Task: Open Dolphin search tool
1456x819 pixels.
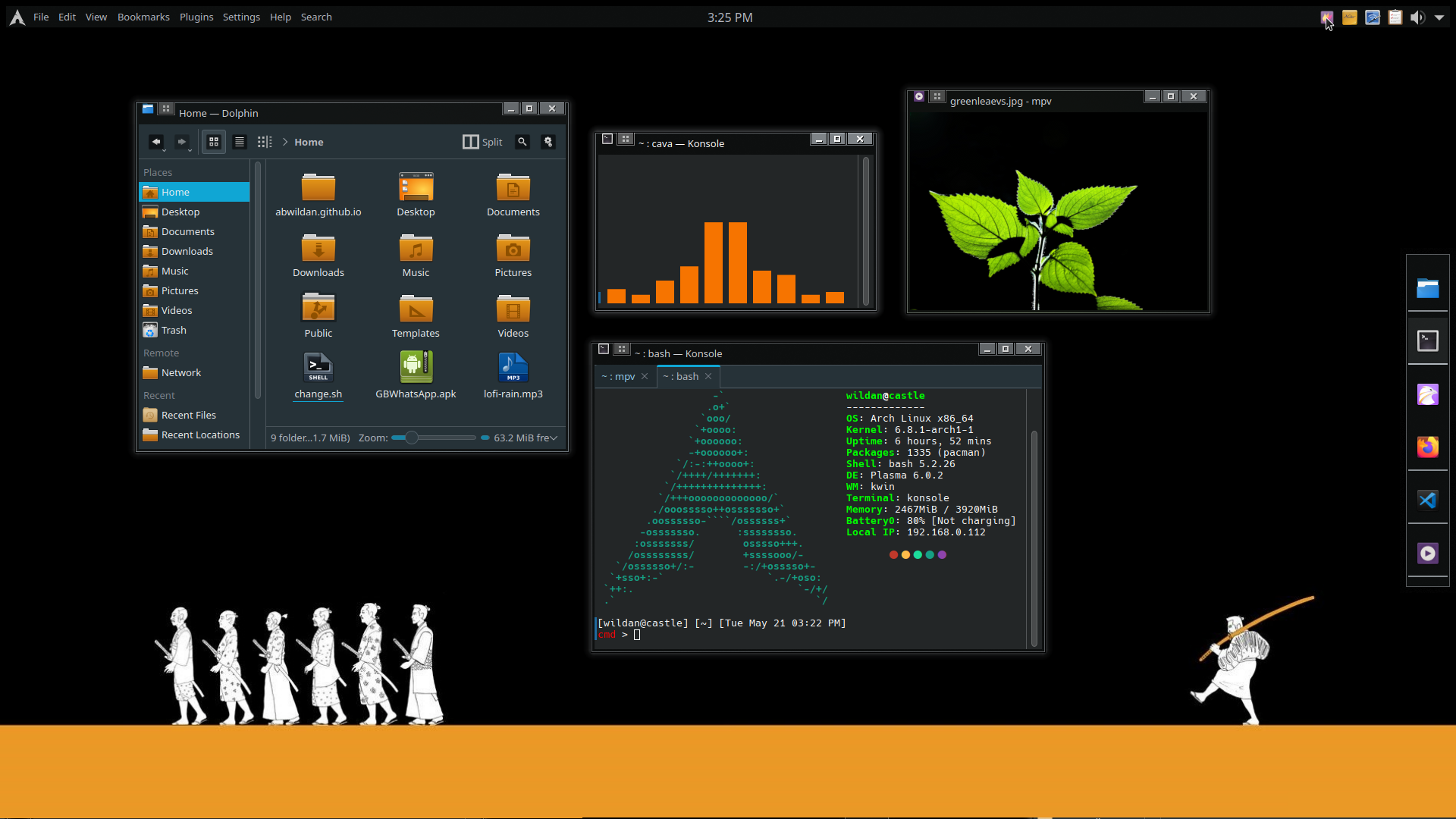Action: (522, 142)
